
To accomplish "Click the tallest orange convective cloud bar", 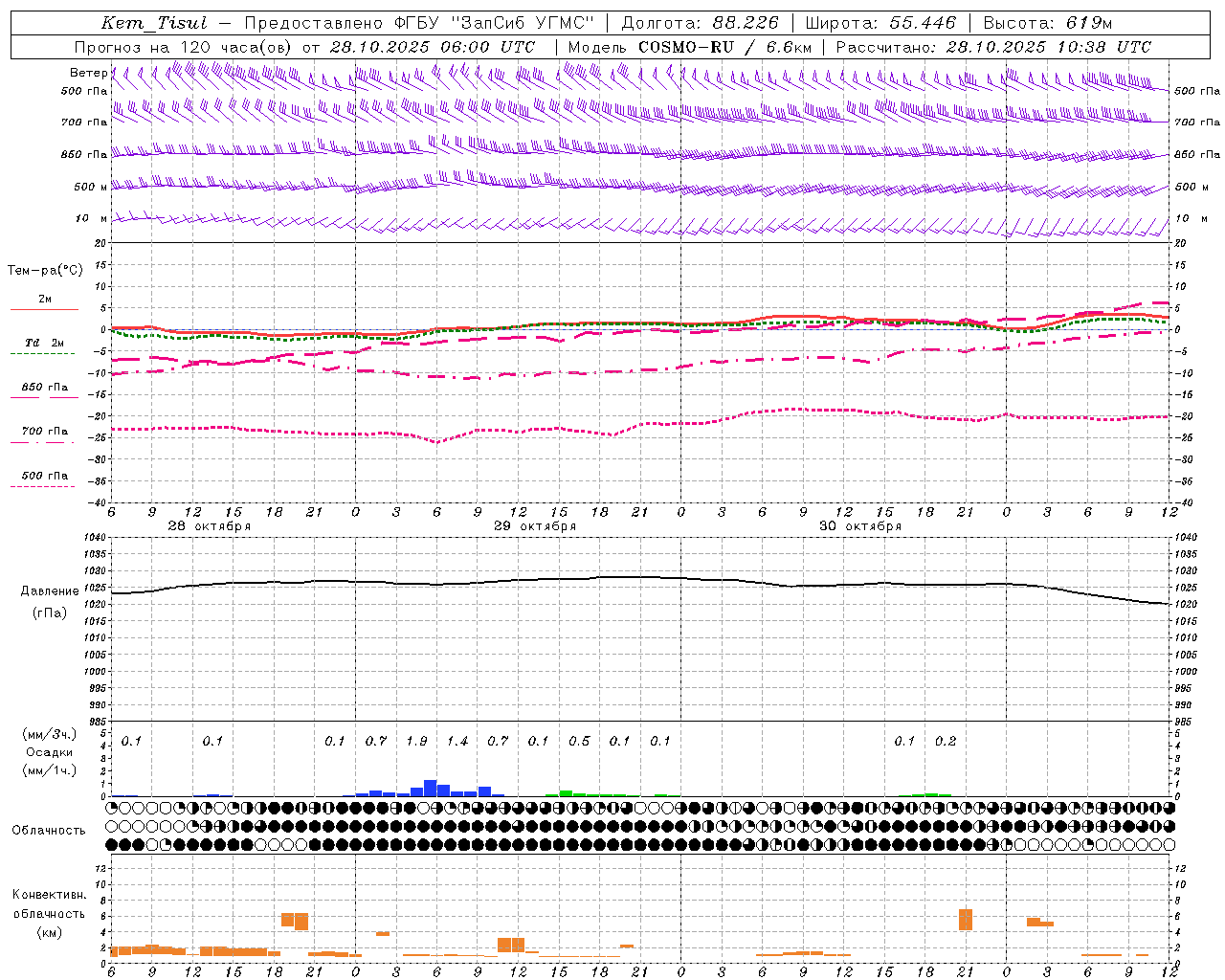I will click(966, 920).
